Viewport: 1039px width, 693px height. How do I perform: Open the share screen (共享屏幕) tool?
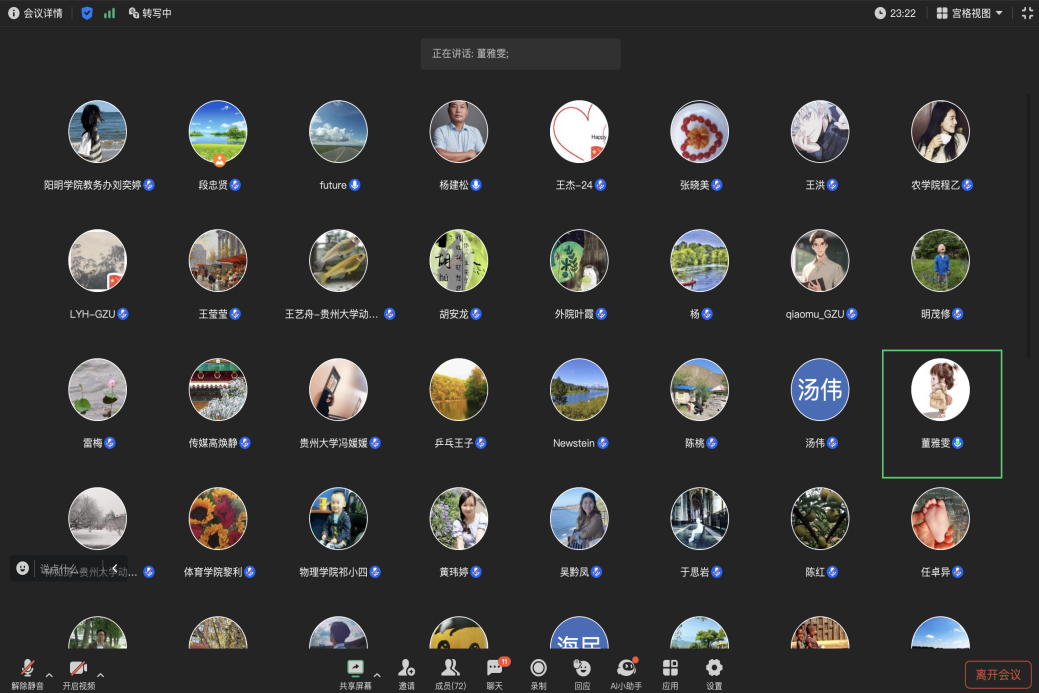pos(354,669)
